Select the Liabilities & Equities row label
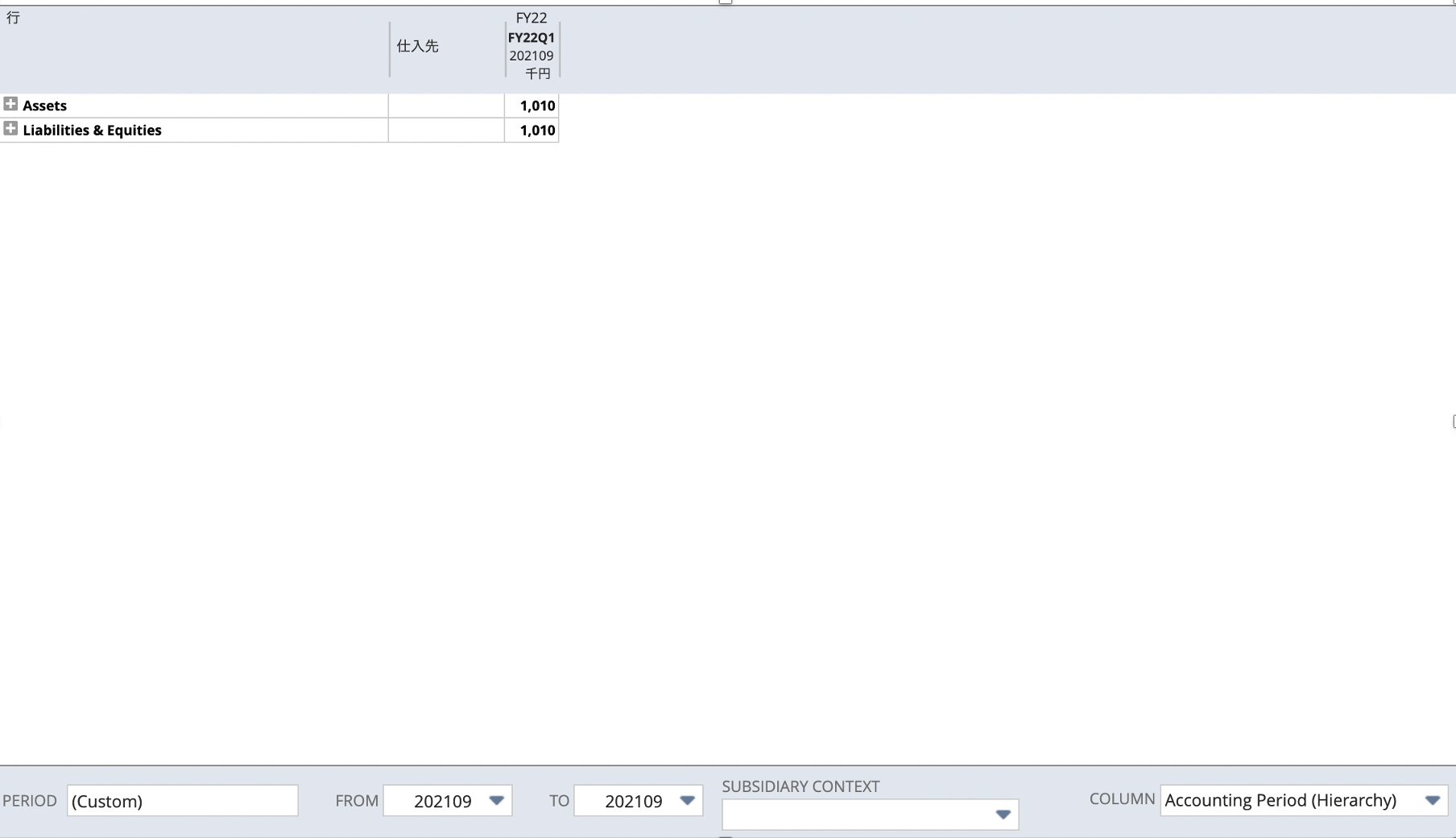Viewport: 1456px width, 838px height. click(x=92, y=130)
